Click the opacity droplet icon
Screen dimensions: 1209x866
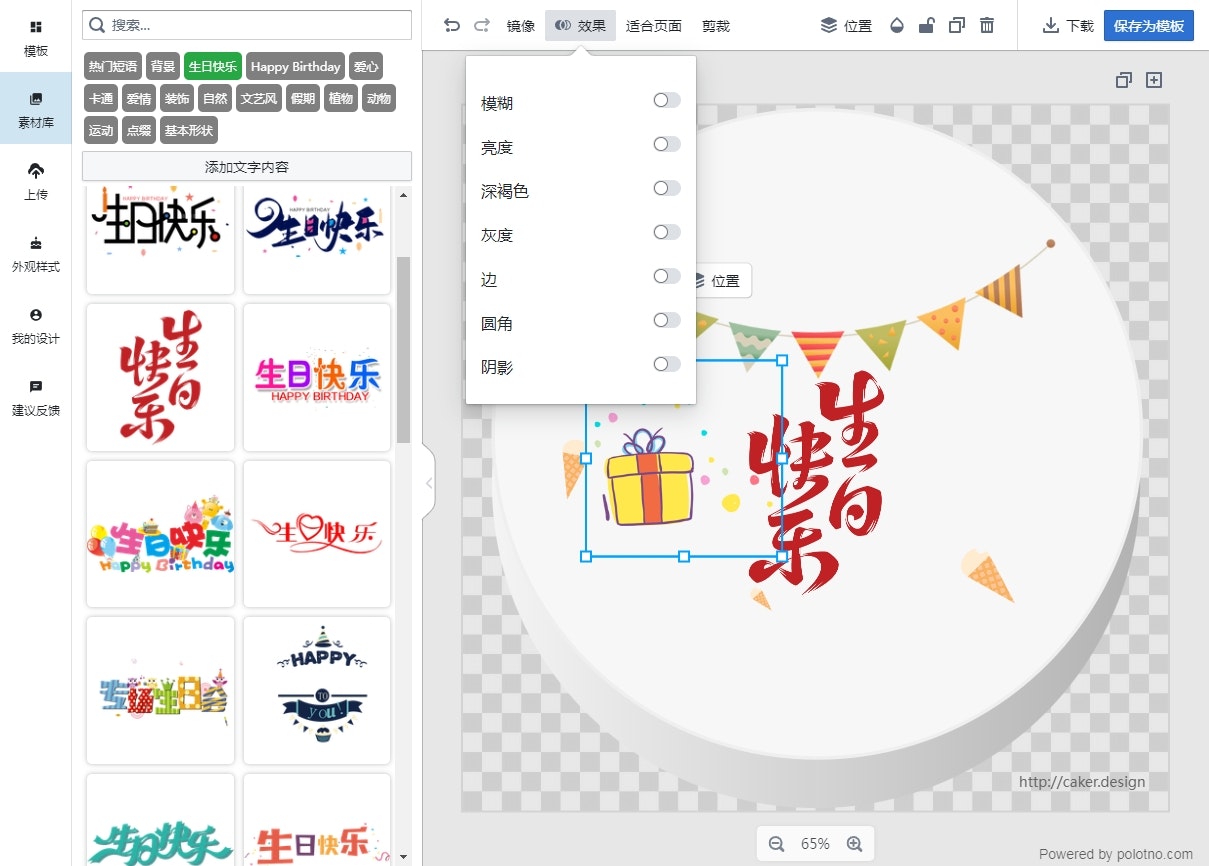tap(897, 25)
